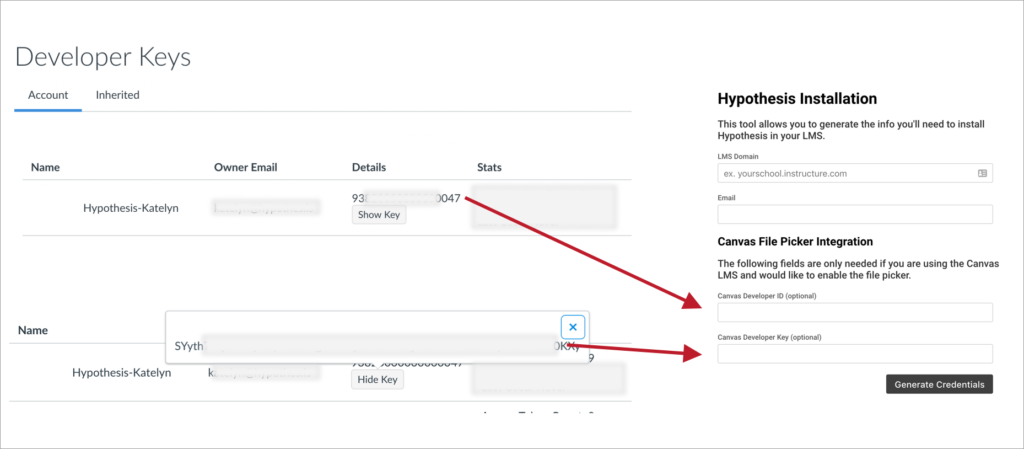Image resolution: width=1024 pixels, height=449 pixels.
Task: Click the Canvas File Picker Integration heading
Action: [x=795, y=241]
